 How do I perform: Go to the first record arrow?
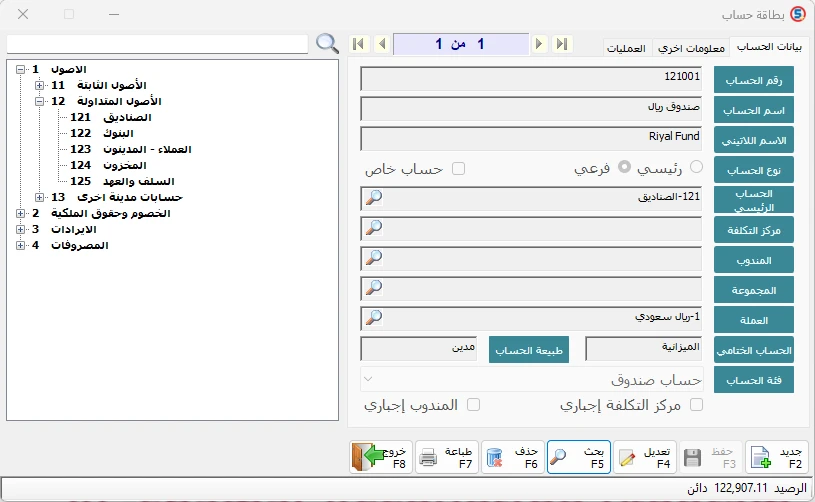pos(359,44)
